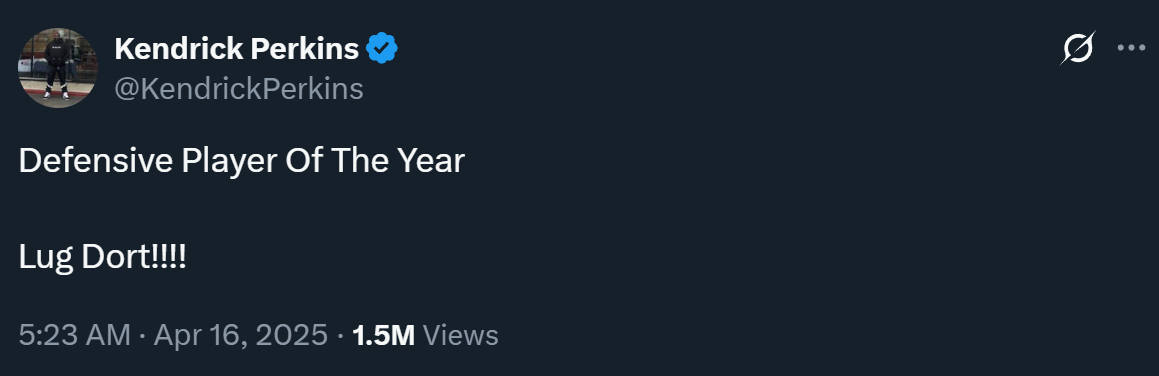Image resolution: width=1159 pixels, height=376 pixels.
Task: Click the 1.5M view count number
Action: click(x=384, y=335)
